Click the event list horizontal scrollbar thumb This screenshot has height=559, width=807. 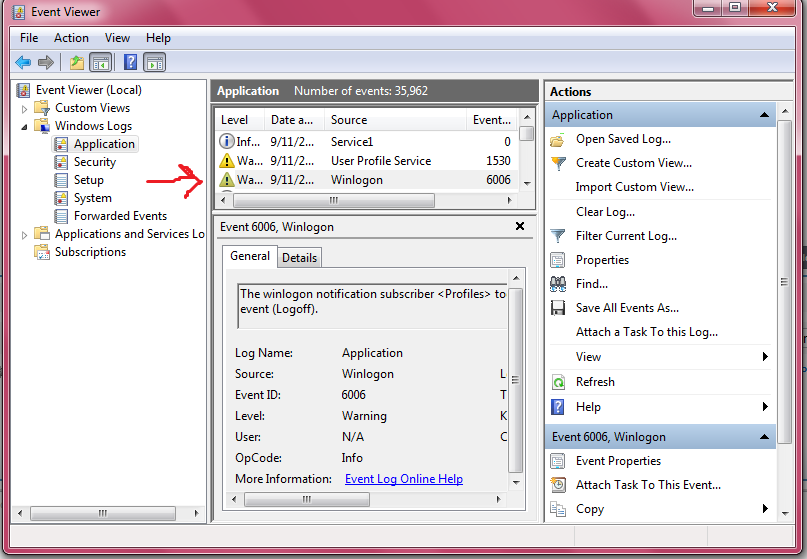334,200
